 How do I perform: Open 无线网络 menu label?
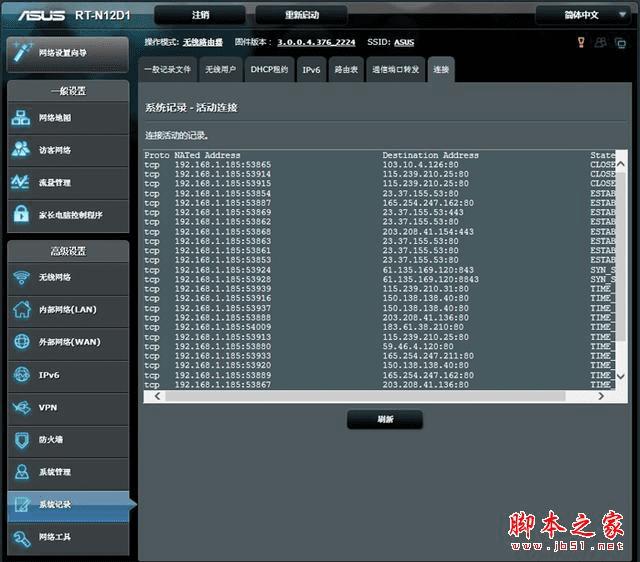click(55, 278)
